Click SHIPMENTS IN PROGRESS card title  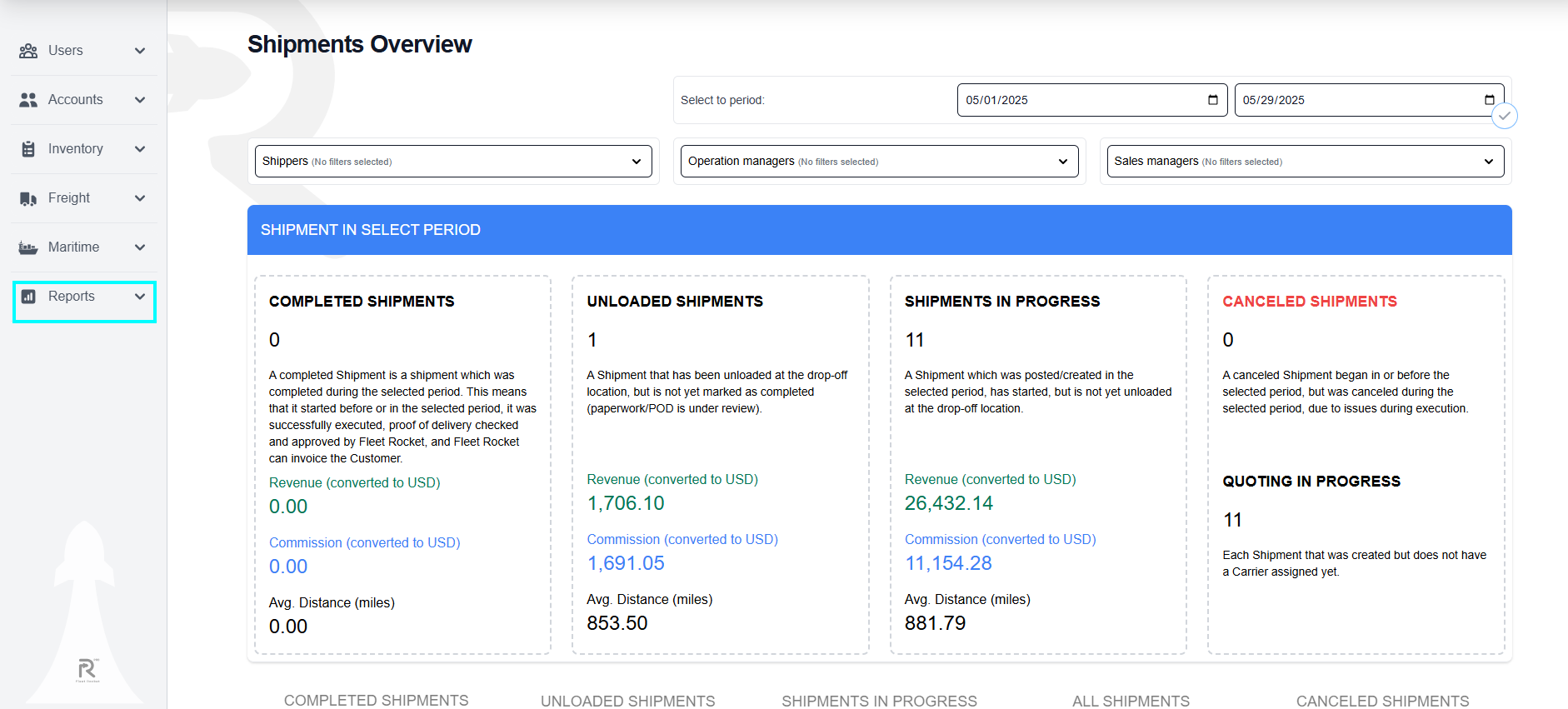1002,302
